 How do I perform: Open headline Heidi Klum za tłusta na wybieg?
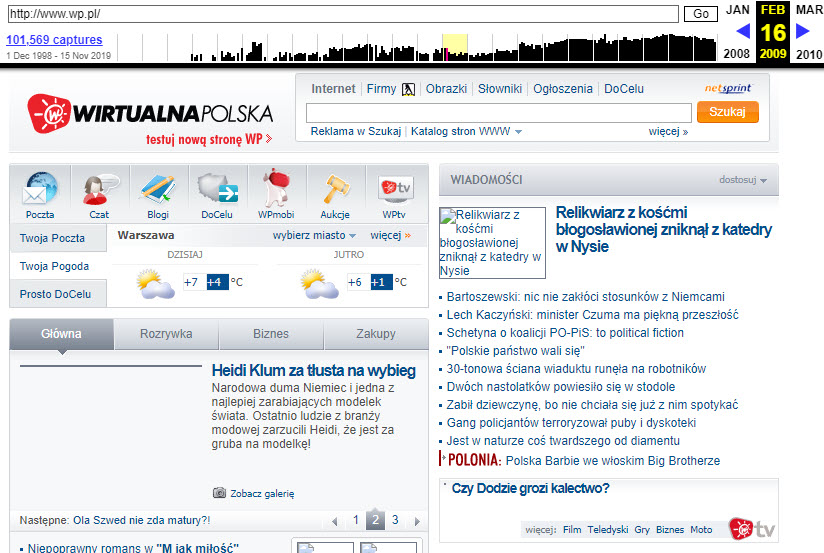pos(314,371)
